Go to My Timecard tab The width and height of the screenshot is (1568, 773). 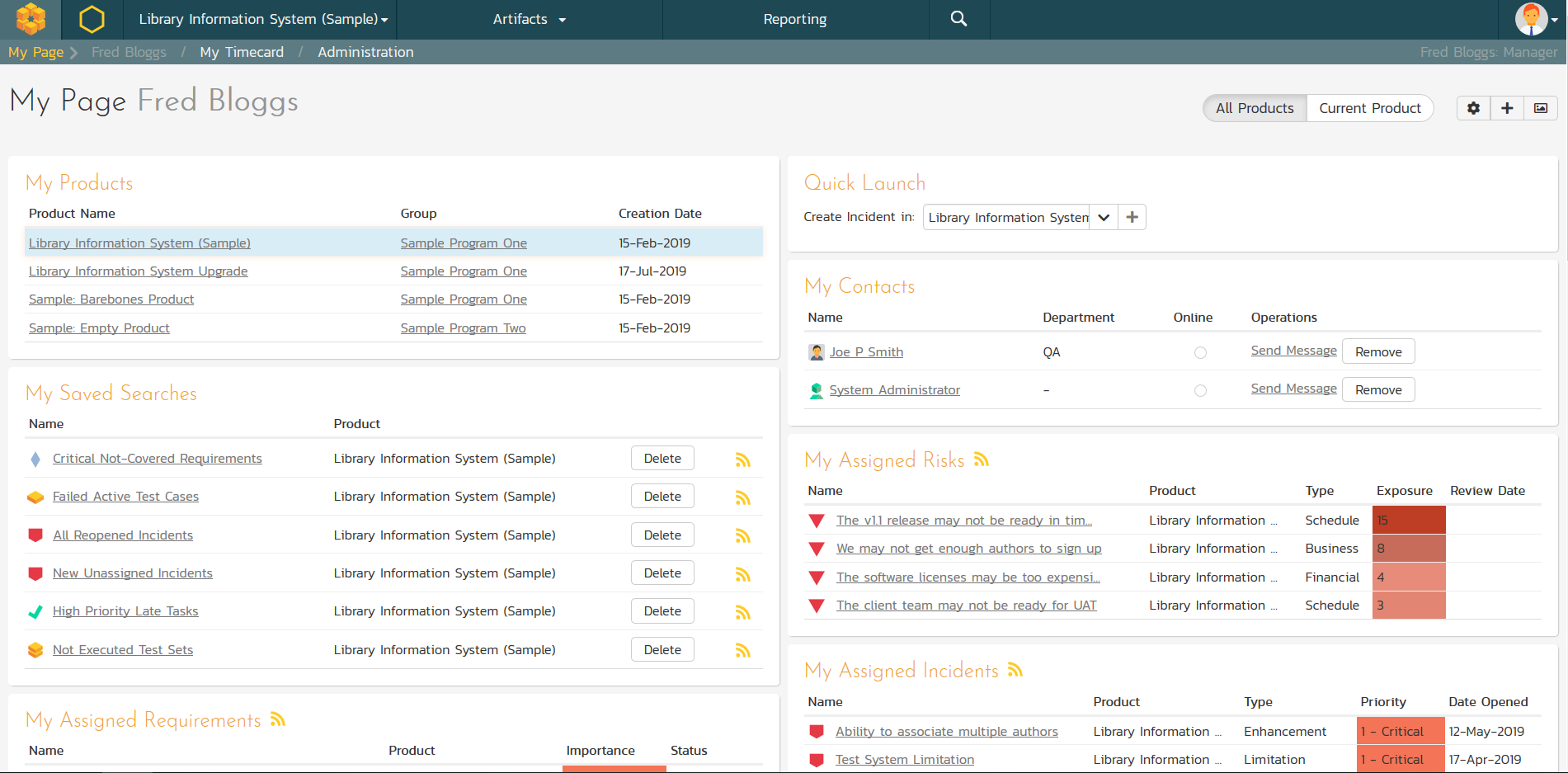coord(241,52)
